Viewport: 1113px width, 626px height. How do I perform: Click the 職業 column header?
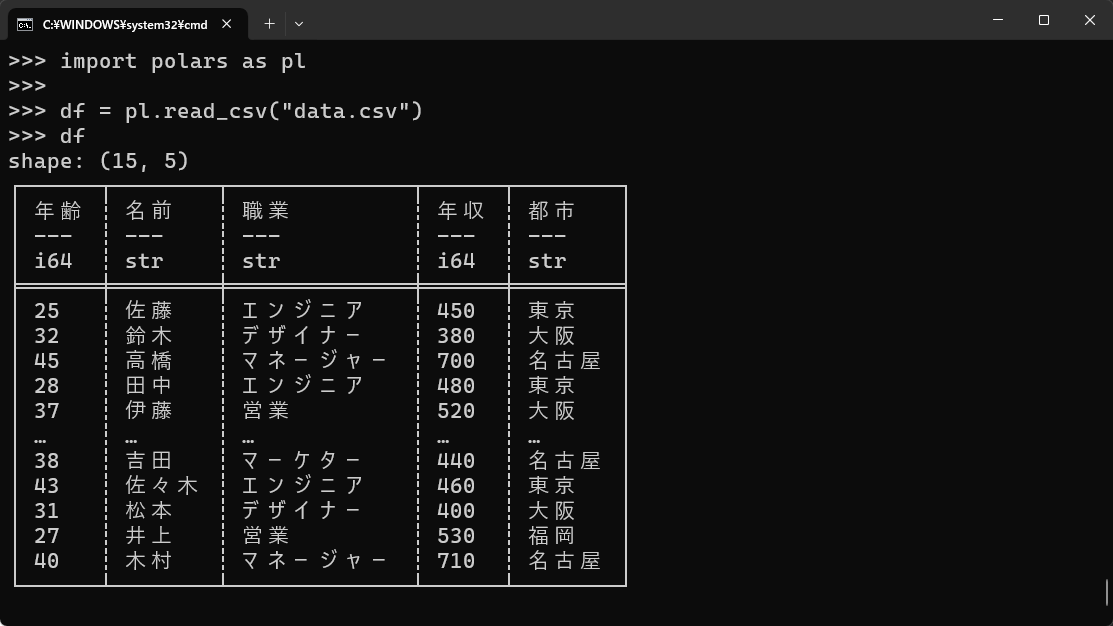coord(265,211)
